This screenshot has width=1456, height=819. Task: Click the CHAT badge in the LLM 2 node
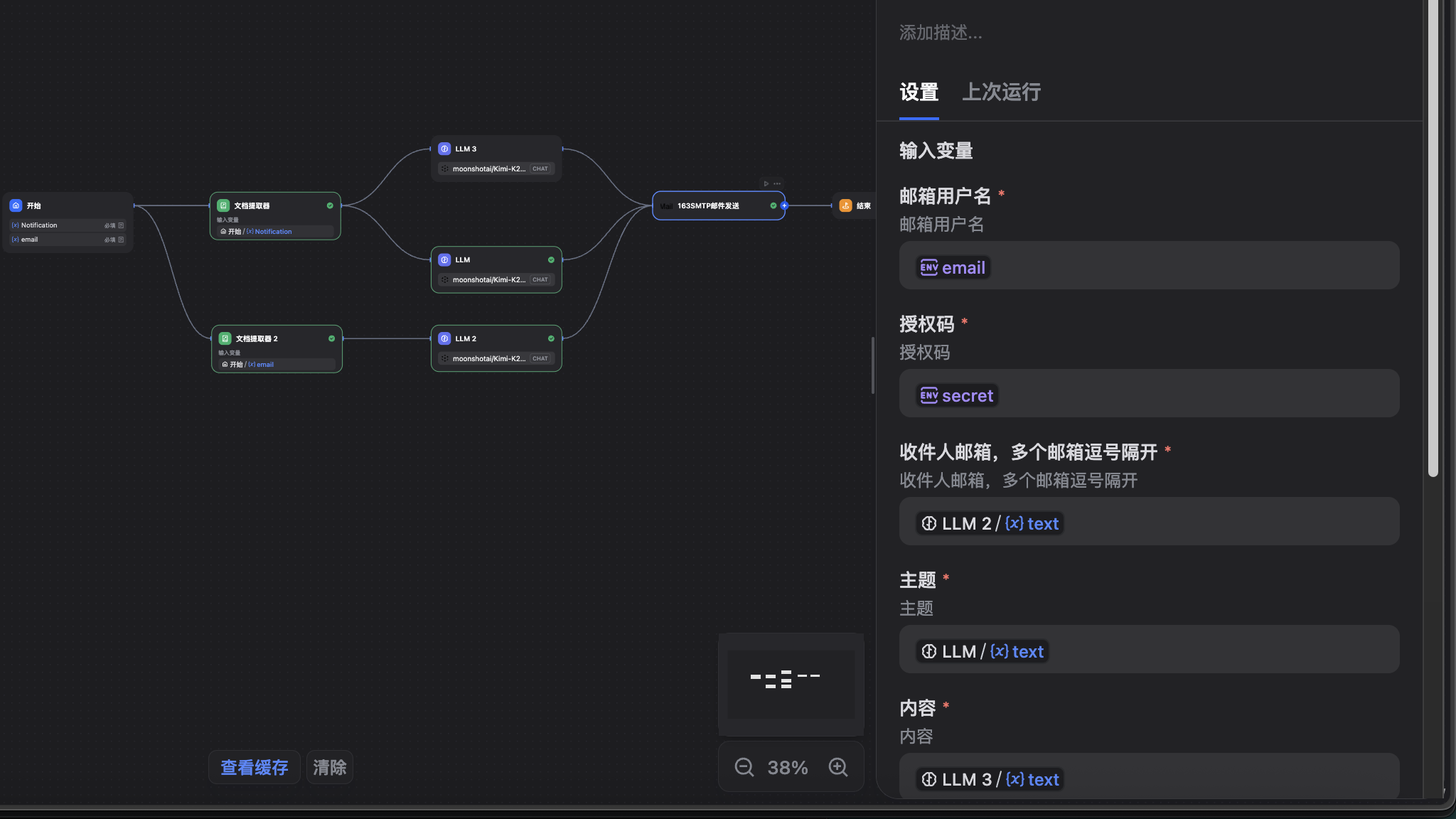pos(540,358)
